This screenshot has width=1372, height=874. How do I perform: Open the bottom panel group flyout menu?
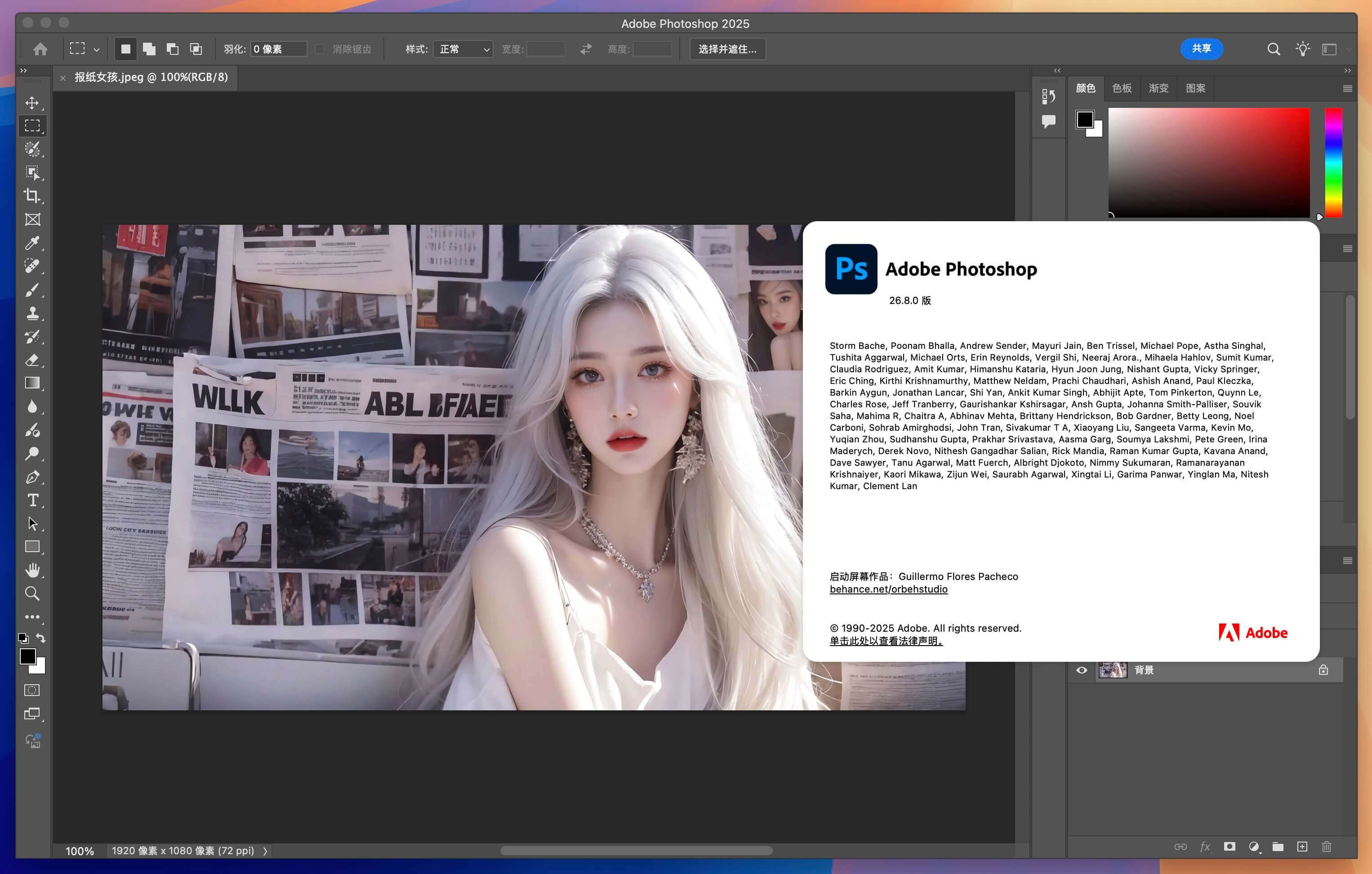[x=1347, y=561]
